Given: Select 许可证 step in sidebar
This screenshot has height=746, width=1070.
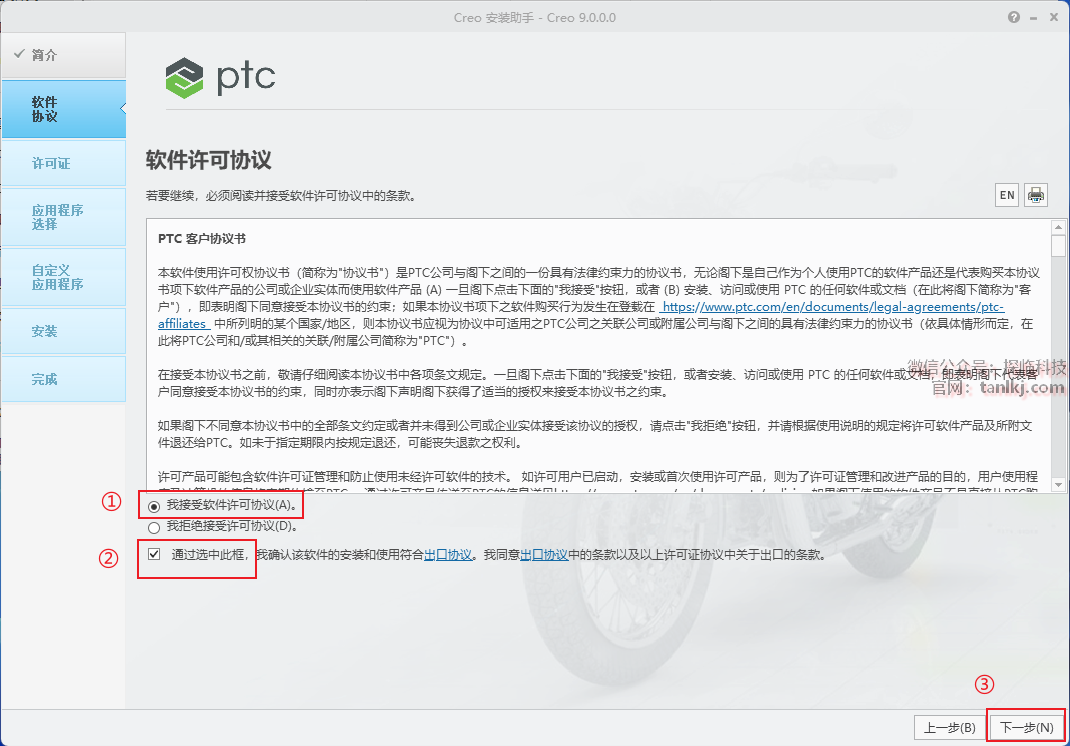Looking at the screenshot, I should 63,163.
